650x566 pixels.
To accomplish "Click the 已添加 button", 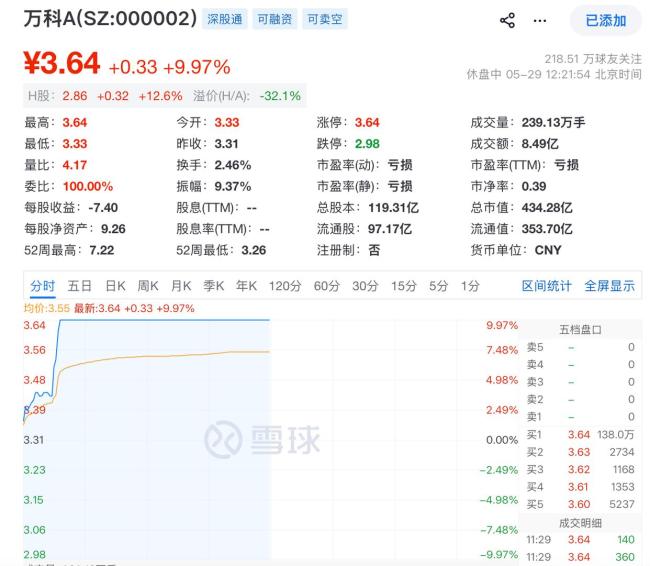I will click(x=606, y=20).
